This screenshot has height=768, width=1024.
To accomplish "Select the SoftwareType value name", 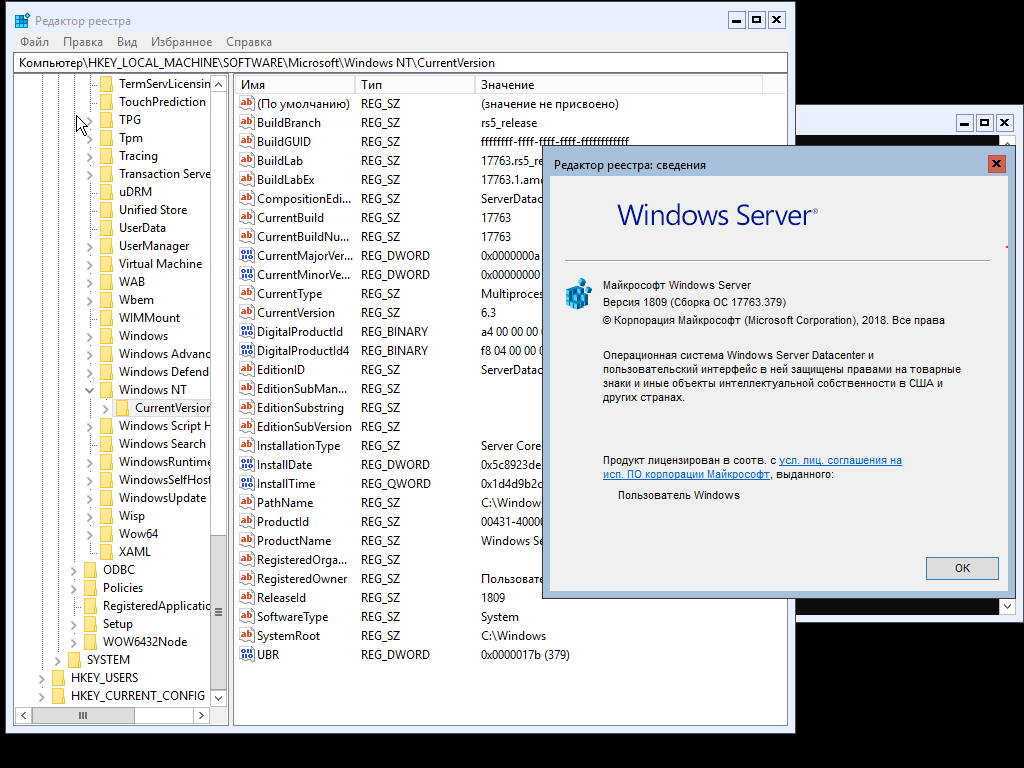I will [x=293, y=616].
